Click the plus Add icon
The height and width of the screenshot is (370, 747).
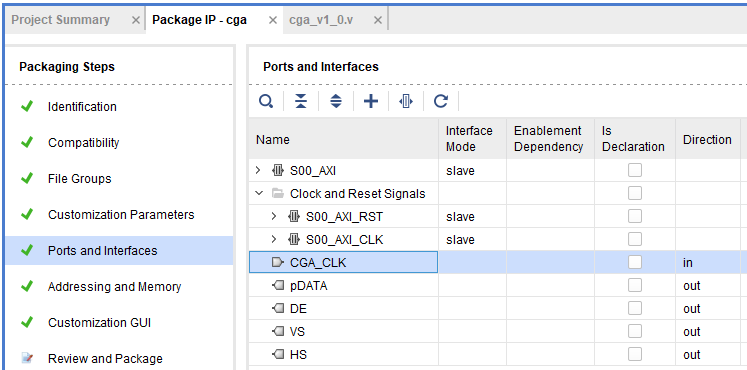371,101
